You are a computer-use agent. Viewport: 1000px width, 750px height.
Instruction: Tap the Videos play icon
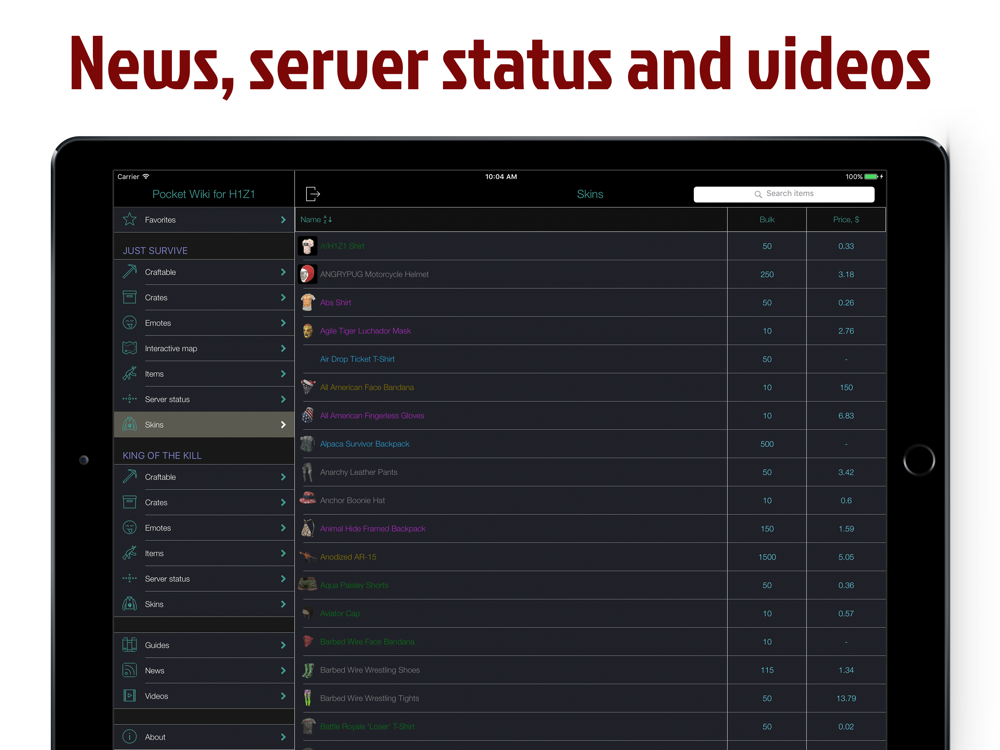point(129,696)
